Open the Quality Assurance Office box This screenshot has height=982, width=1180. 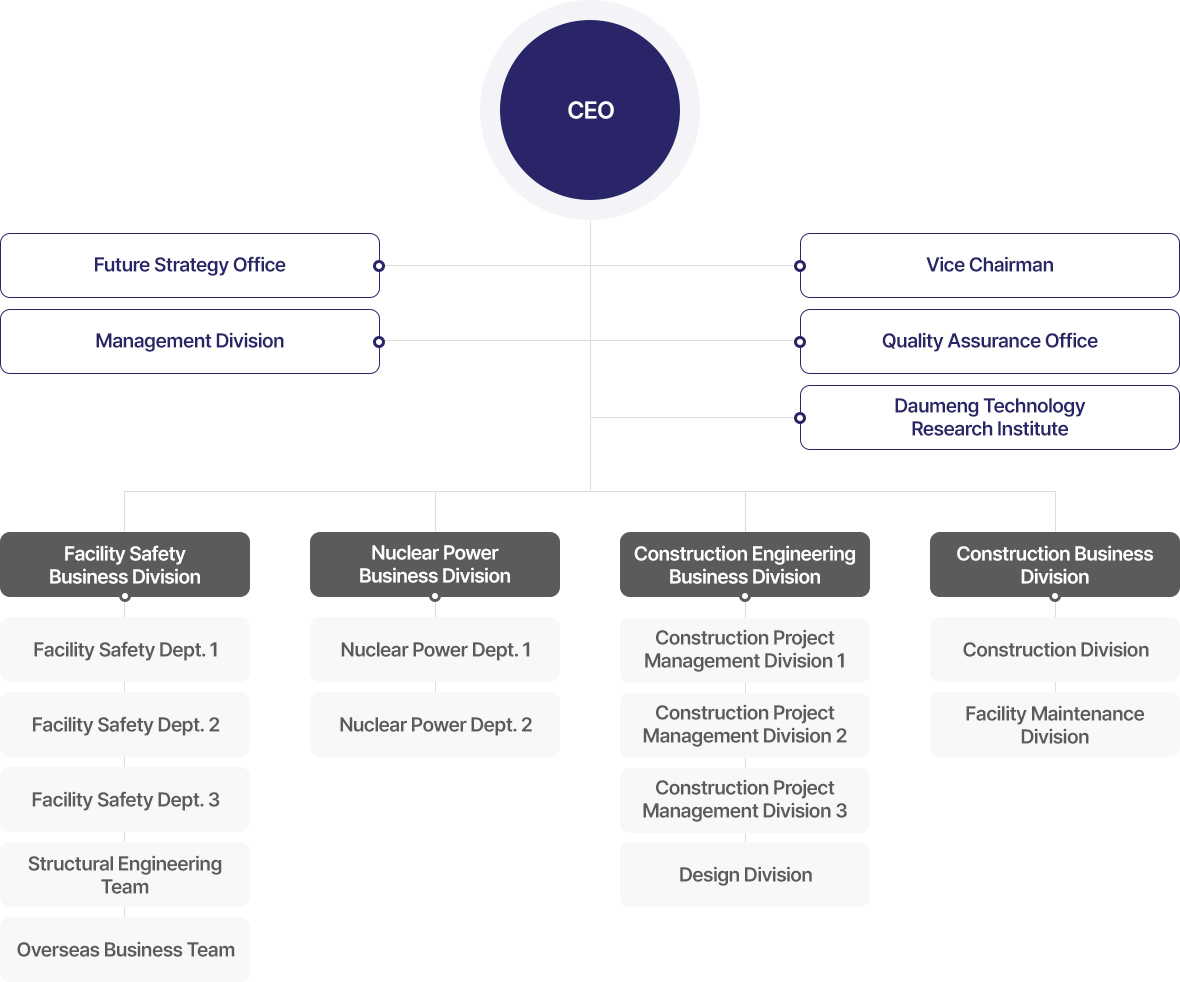(x=989, y=341)
